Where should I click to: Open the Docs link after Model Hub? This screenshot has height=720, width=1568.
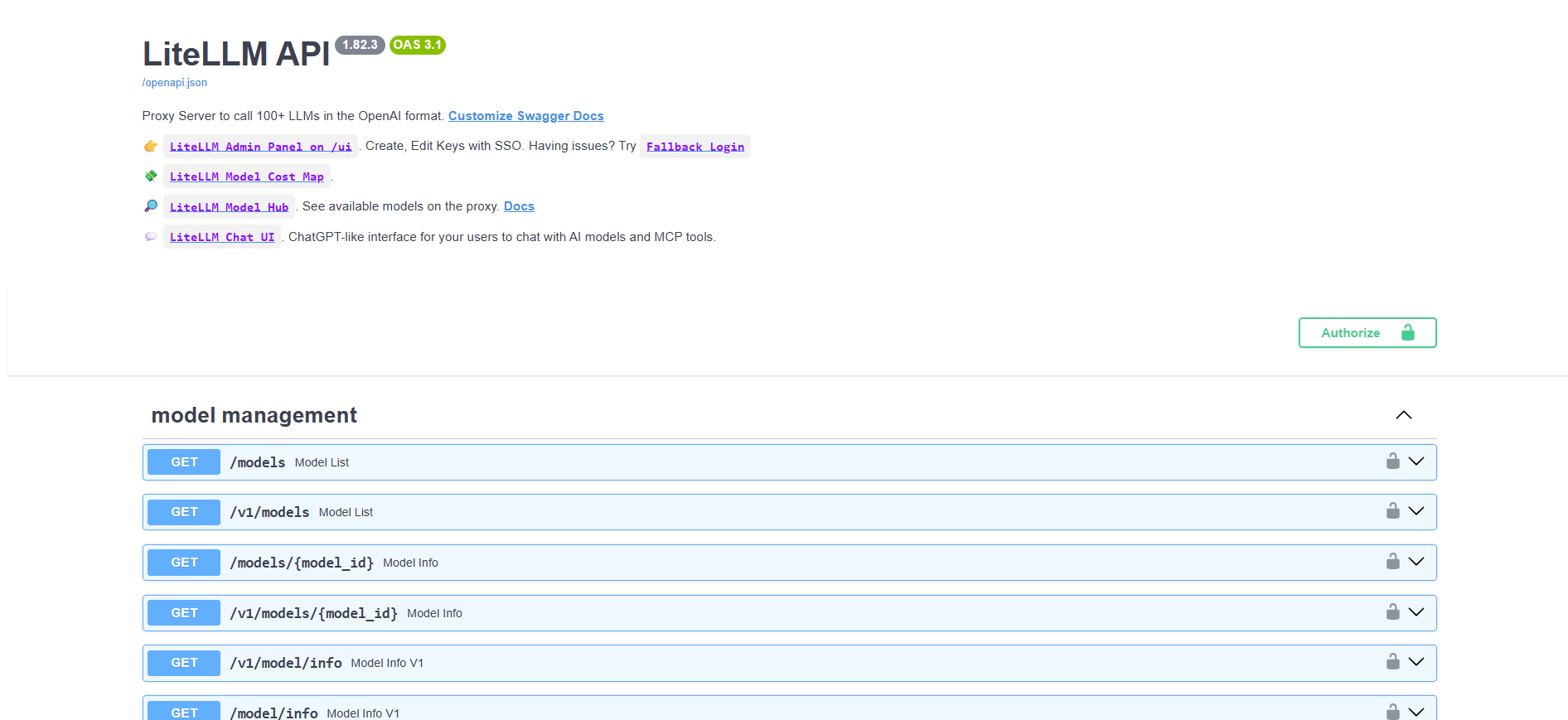519,206
